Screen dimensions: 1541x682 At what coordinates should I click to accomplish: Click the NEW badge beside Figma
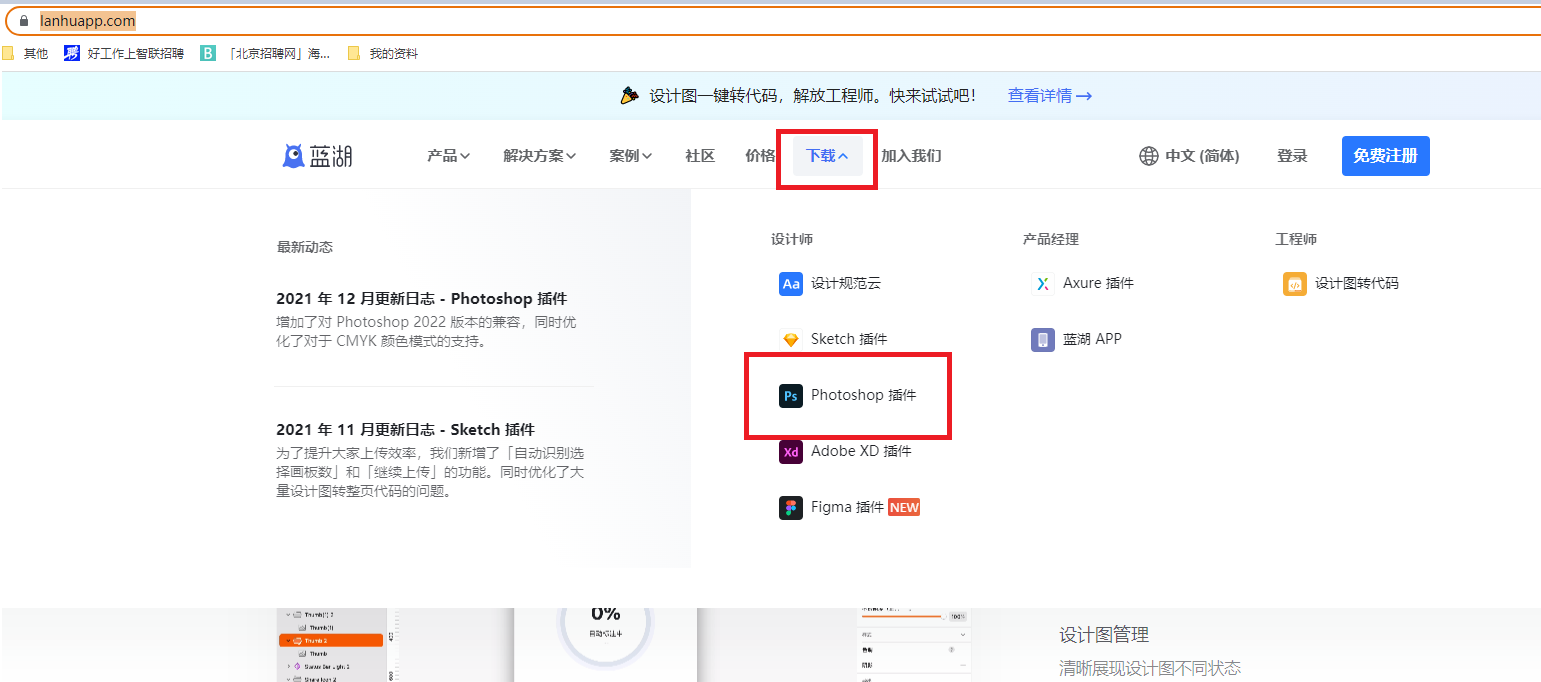click(x=904, y=508)
